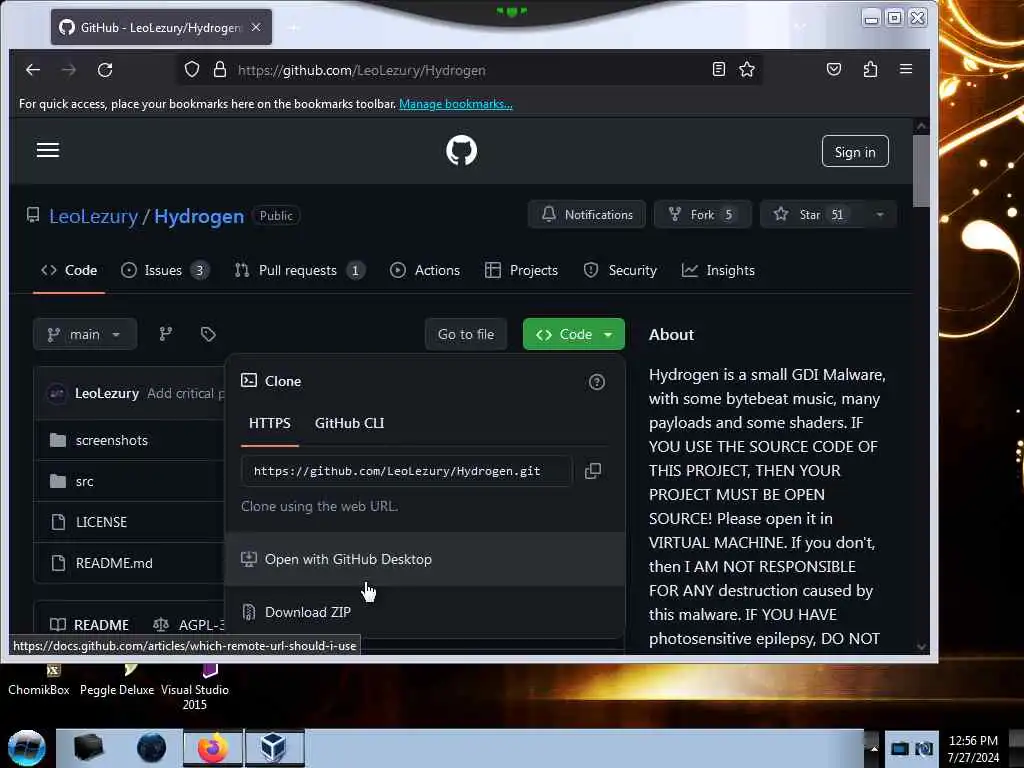Copy clone URL to clipboard
The image size is (1024, 768).
(592, 471)
